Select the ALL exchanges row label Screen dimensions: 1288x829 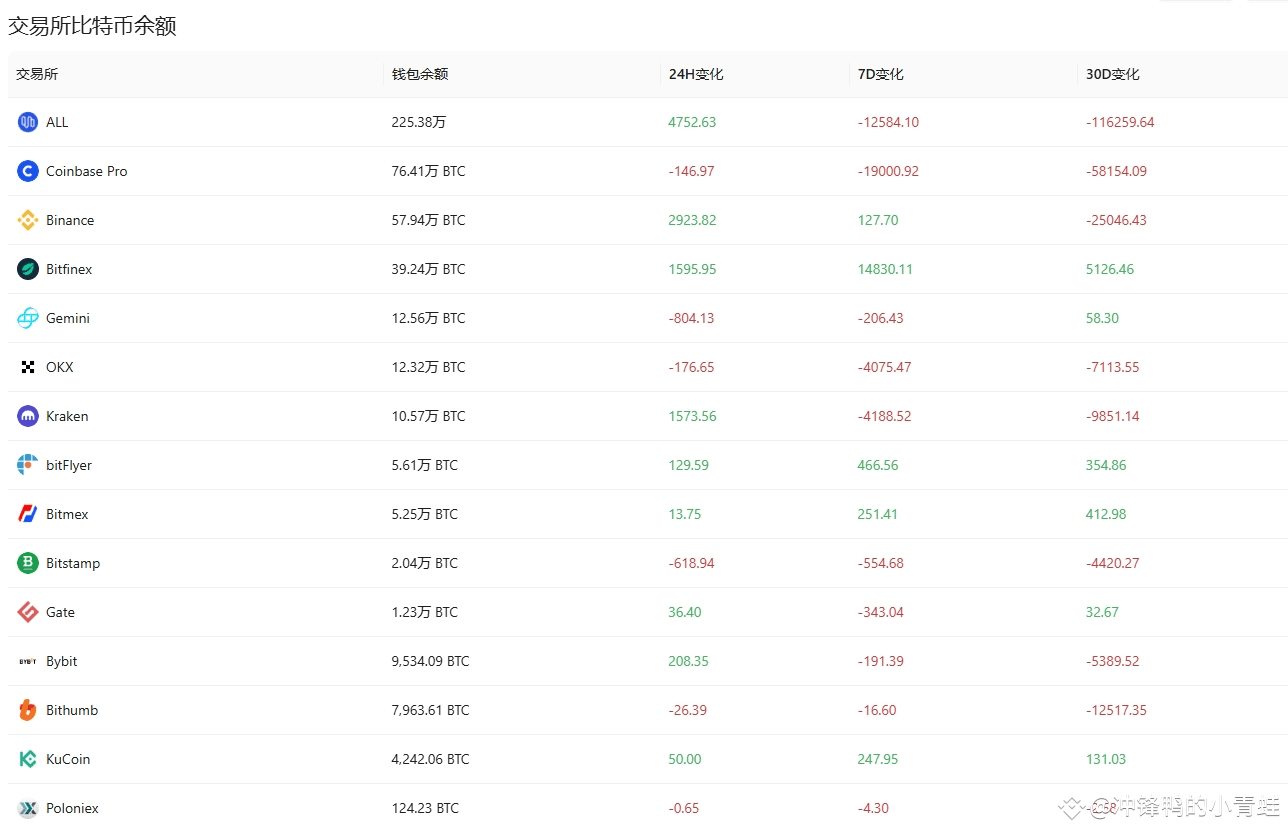(x=57, y=122)
